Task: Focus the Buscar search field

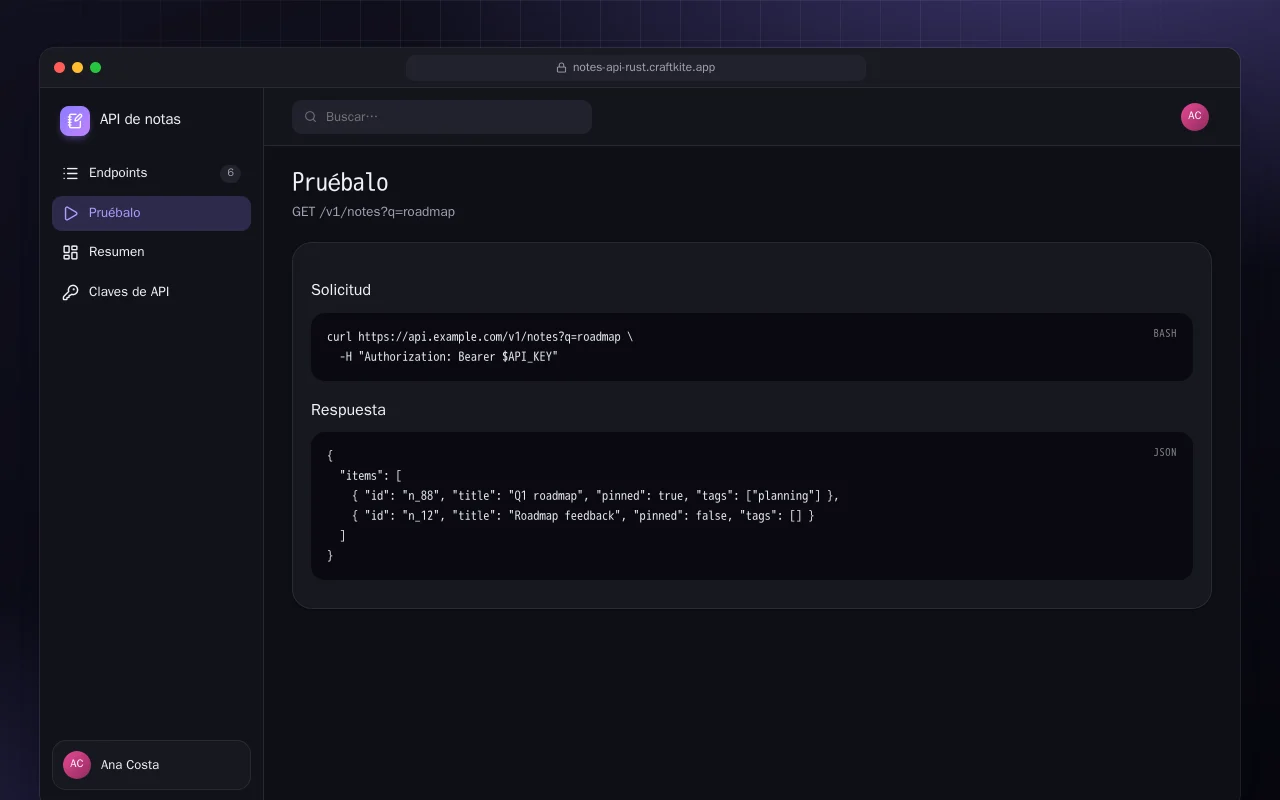Action: 442,117
